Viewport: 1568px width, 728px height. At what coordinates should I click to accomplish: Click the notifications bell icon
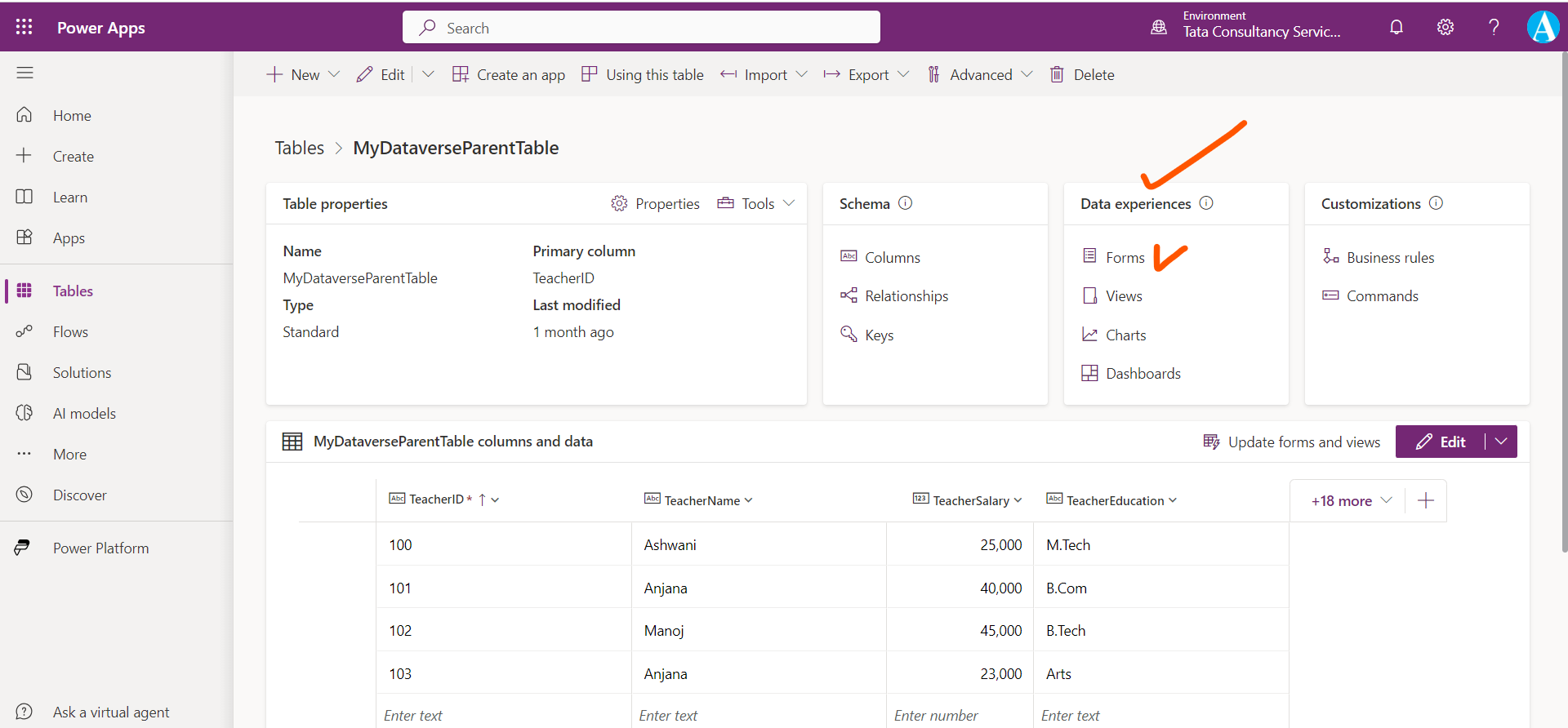coord(1396,27)
